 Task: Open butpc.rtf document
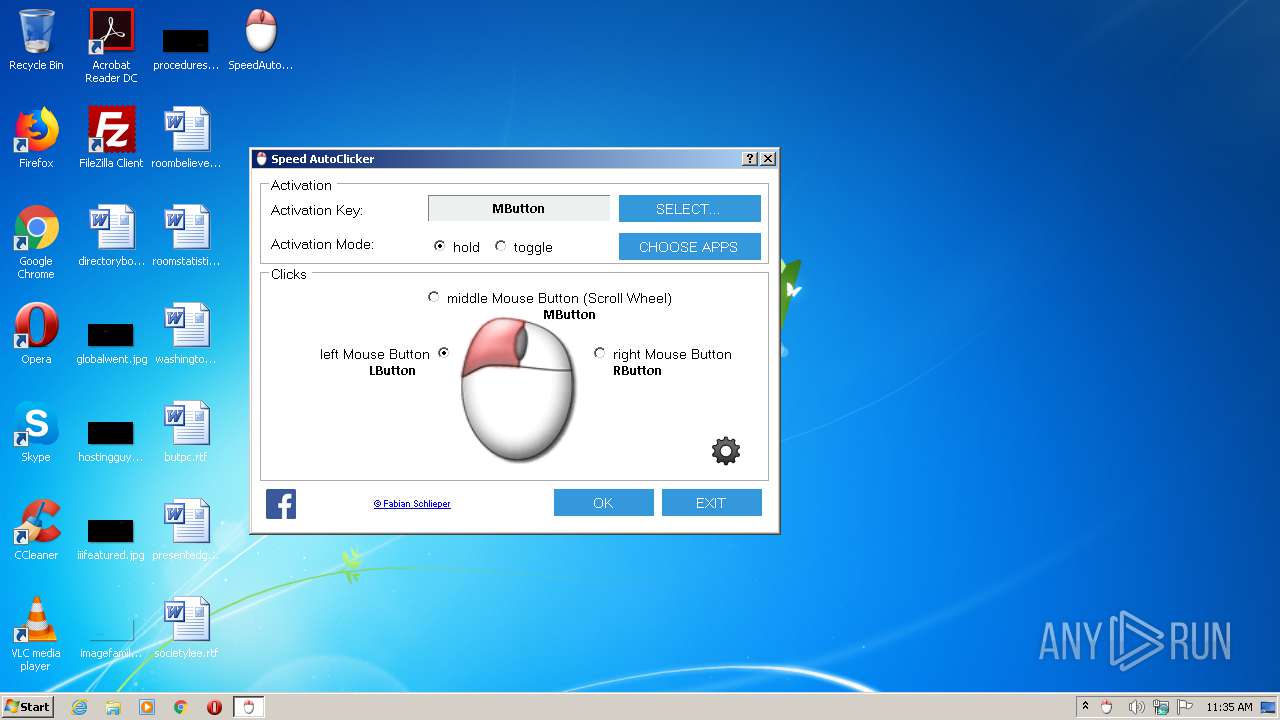[x=186, y=432]
